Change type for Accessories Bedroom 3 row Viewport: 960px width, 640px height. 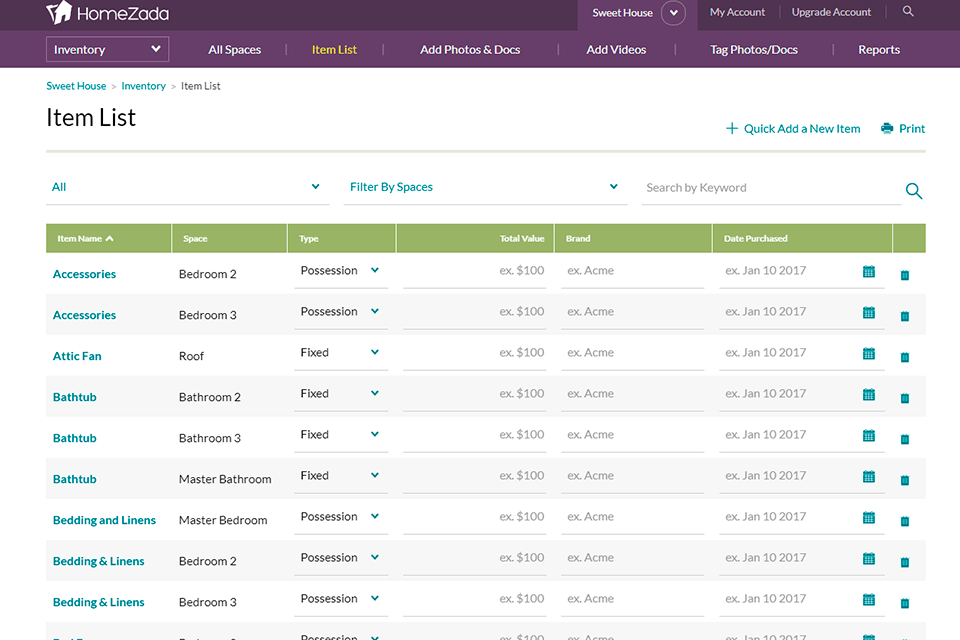pos(340,312)
